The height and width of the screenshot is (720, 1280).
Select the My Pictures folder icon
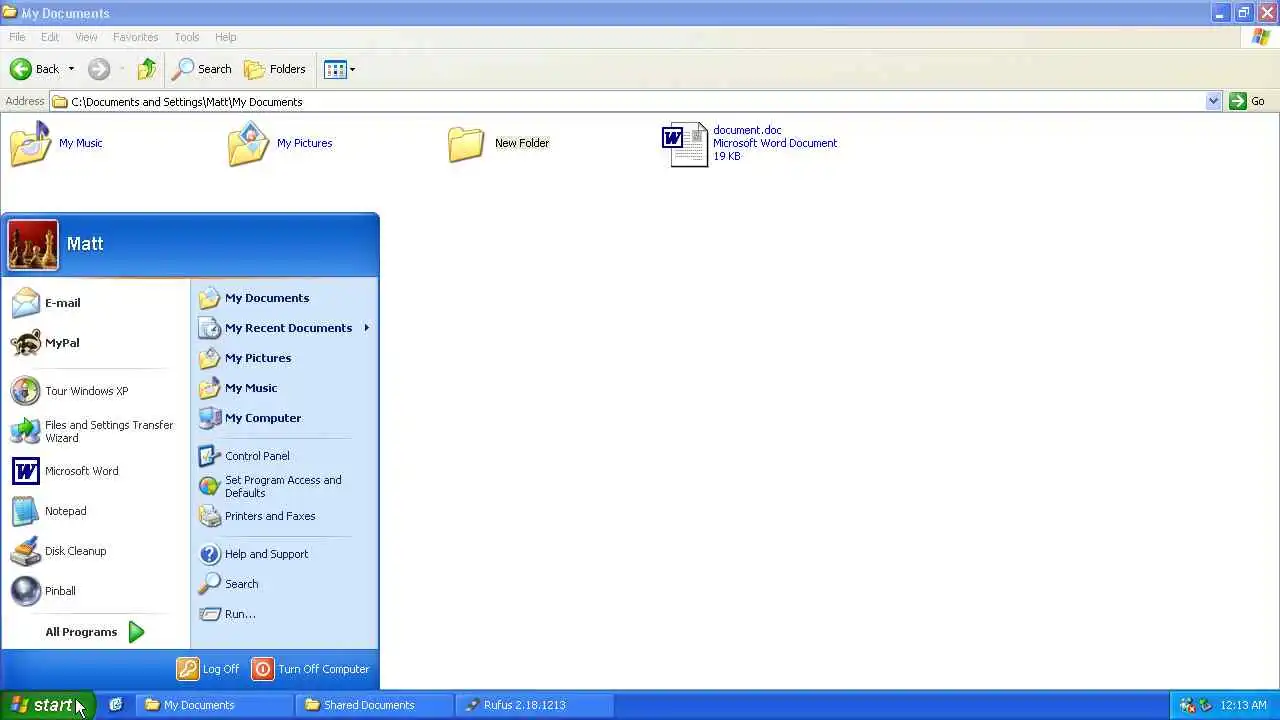(249, 144)
